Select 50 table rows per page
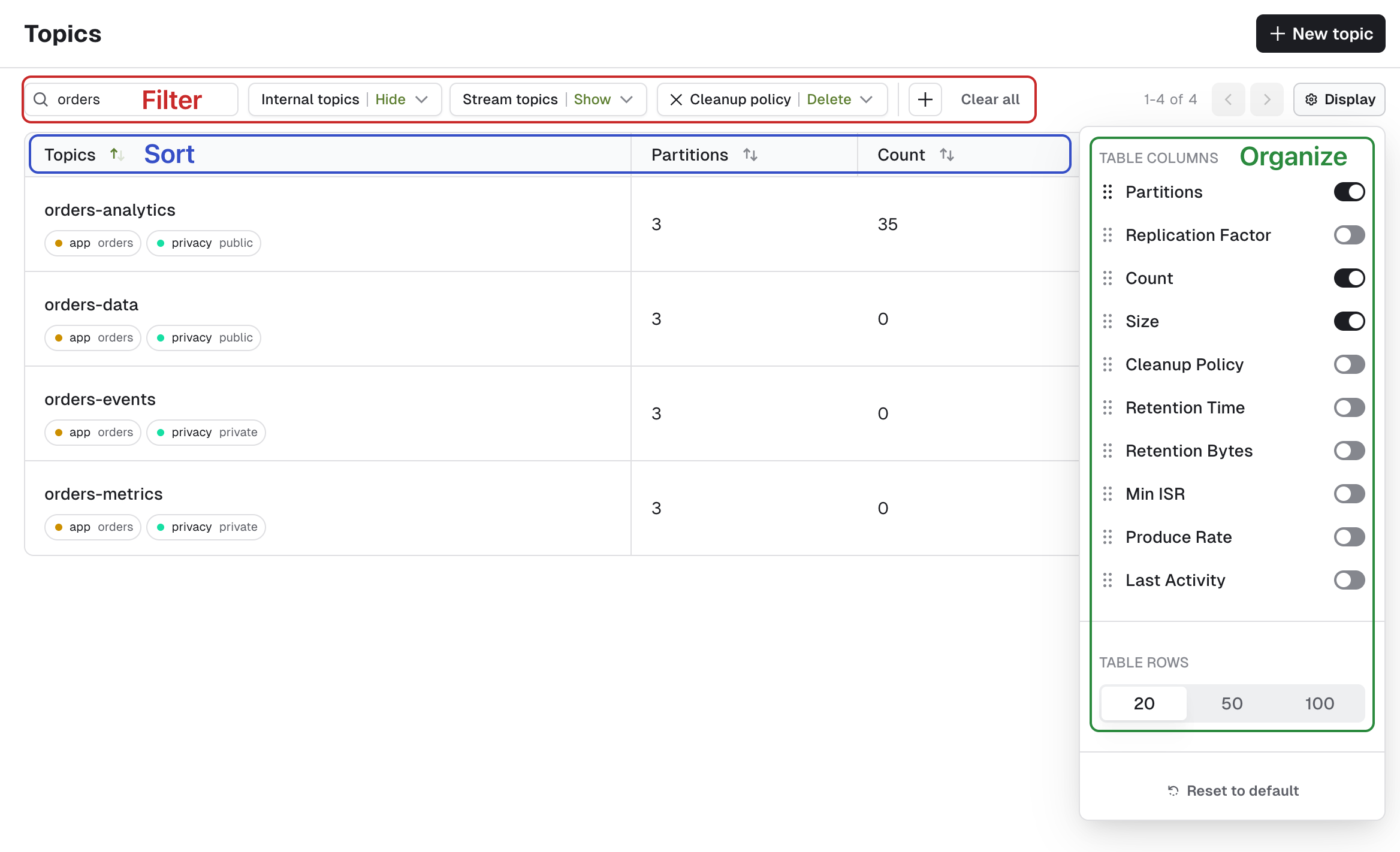Viewport: 1400px width, 852px height. click(1232, 703)
